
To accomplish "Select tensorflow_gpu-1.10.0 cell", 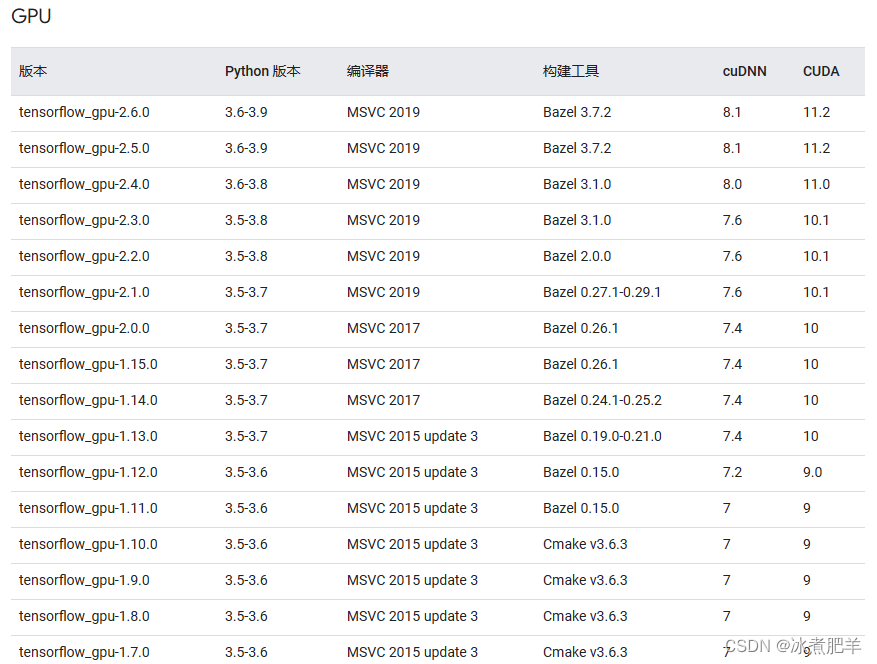I will [x=88, y=544].
